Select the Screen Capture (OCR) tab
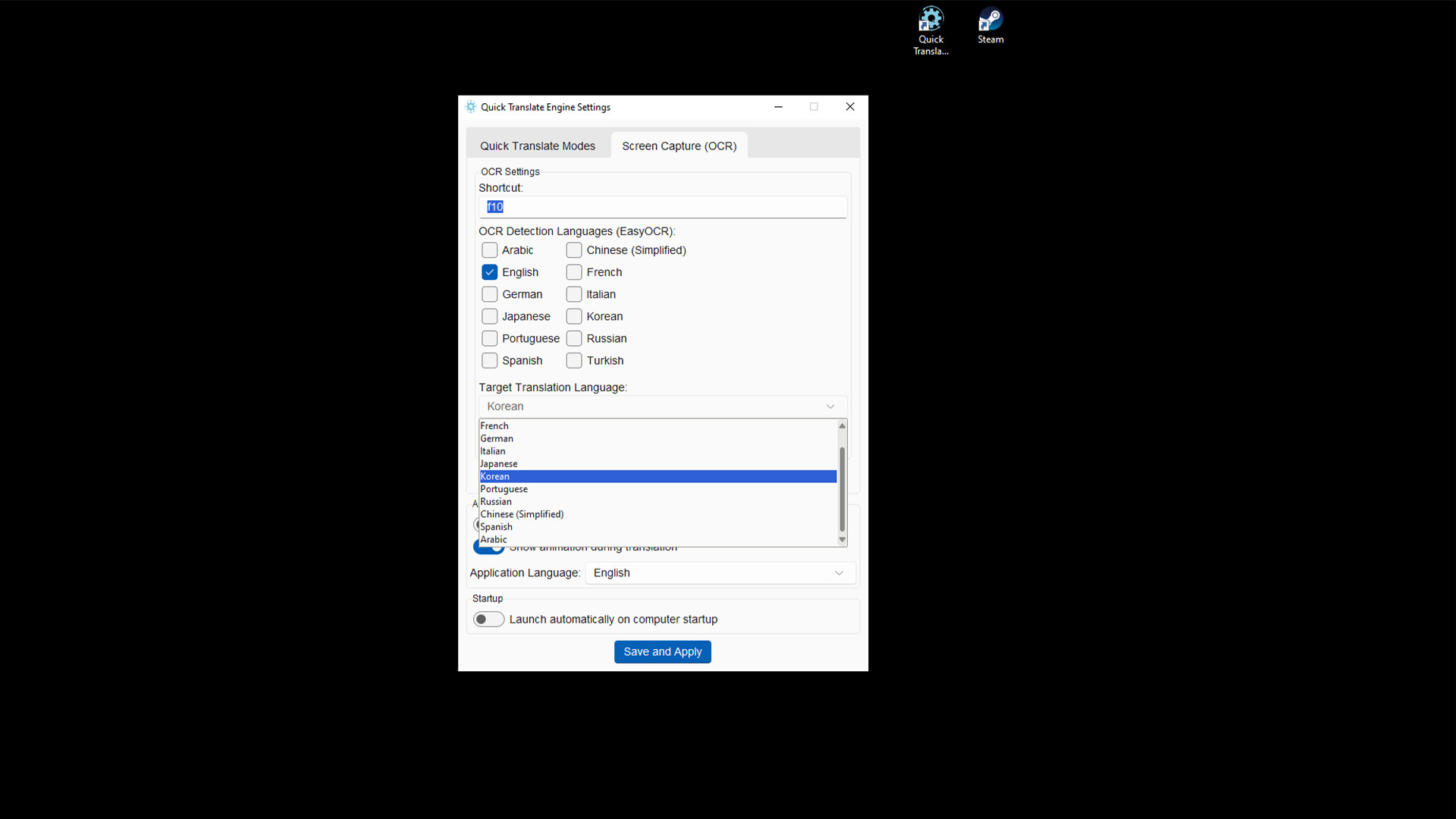Viewport: 1456px width, 819px height. pos(679,146)
